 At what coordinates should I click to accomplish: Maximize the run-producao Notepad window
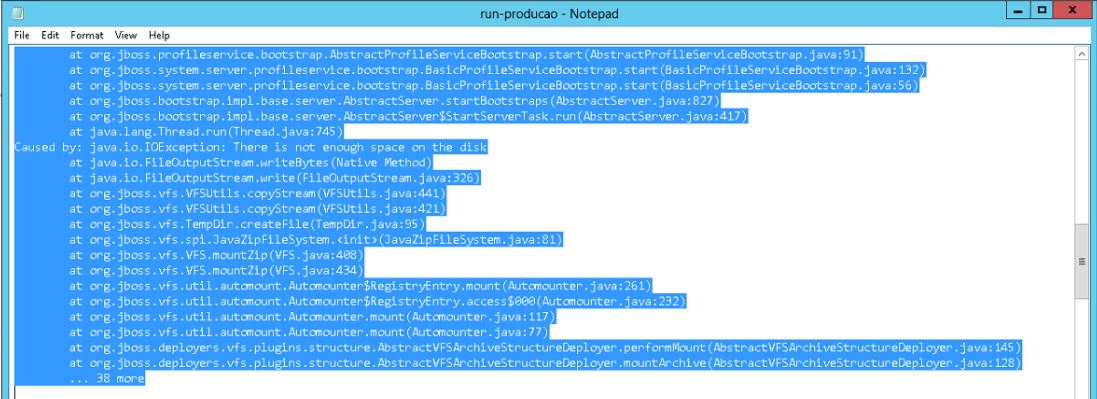[1042, 11]
